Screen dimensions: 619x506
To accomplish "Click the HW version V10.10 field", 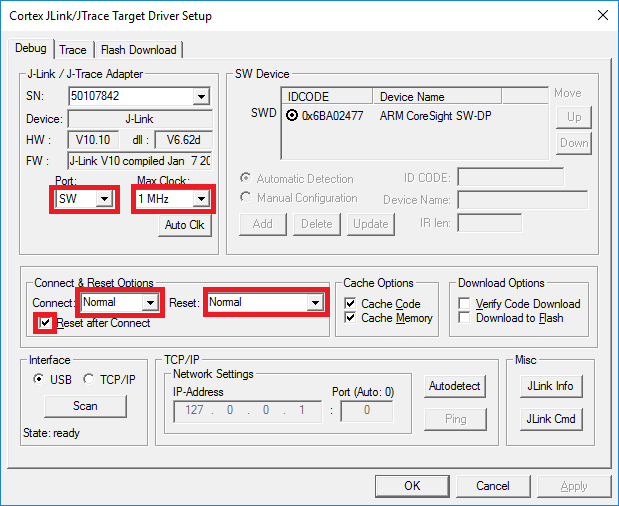I will 93,140.
